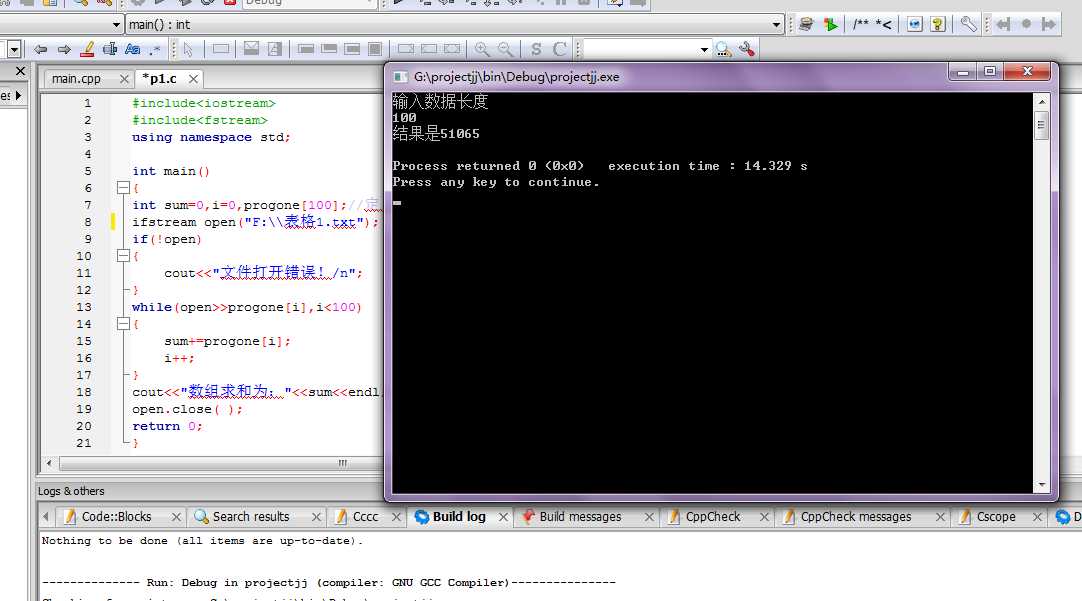Open the DoxyBlocks preferences wrench

969,25
